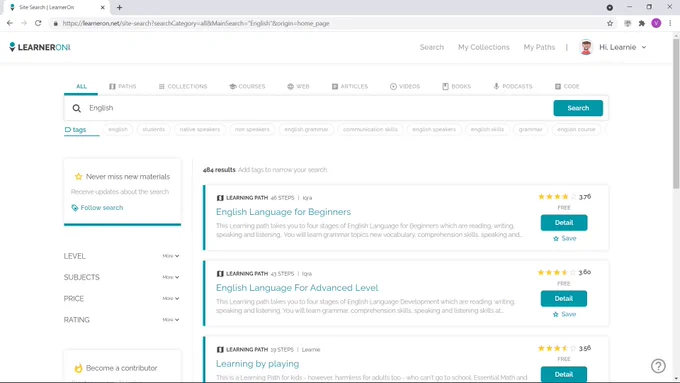Click Learnie's profile avatar picture
680x383 pixels.
(x=586, y=47)
